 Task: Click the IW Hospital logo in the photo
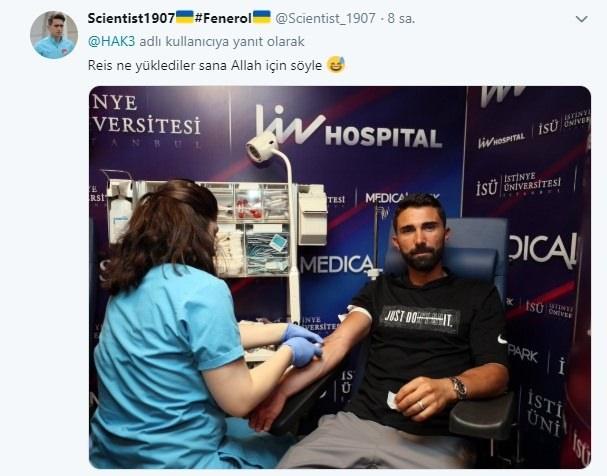coord(348,127)
